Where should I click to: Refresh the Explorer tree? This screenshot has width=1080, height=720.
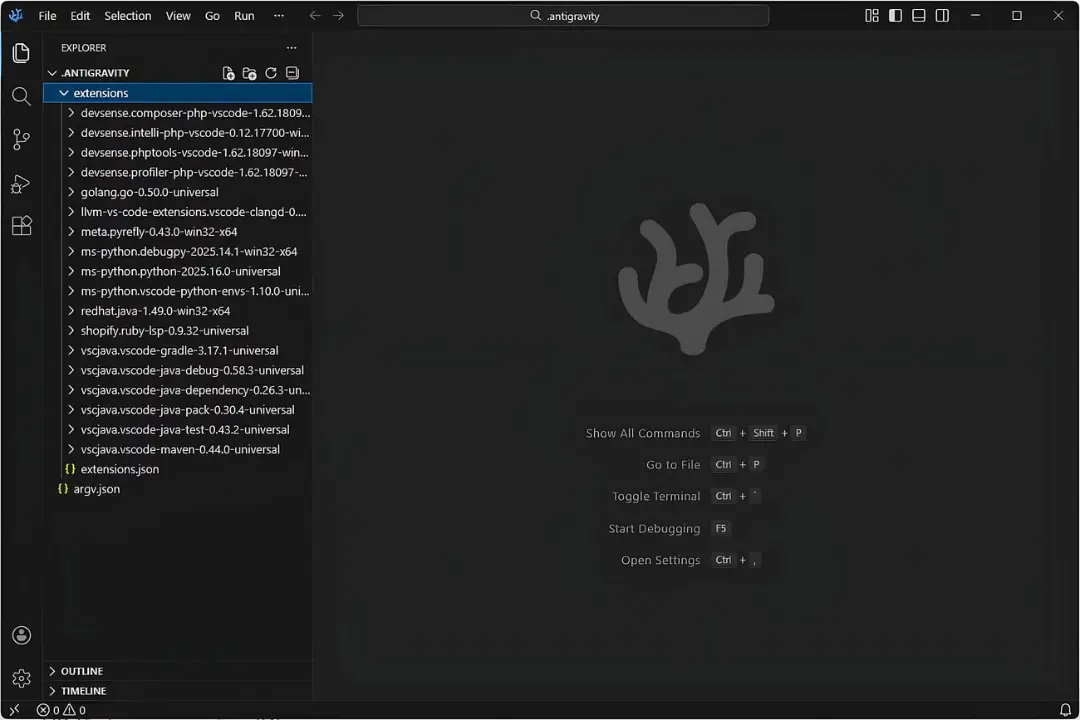pos(271,73)
